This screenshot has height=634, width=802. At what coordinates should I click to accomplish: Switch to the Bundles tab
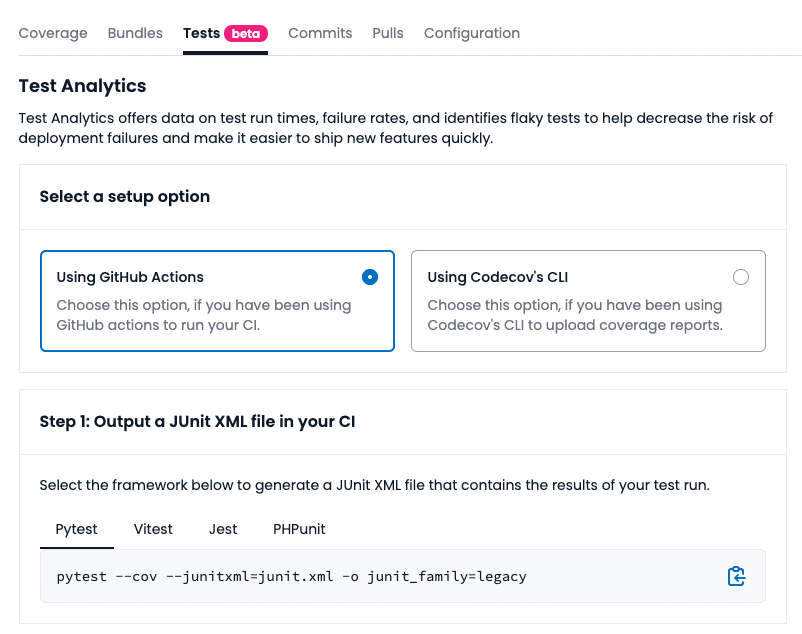[x=135, y=33]
